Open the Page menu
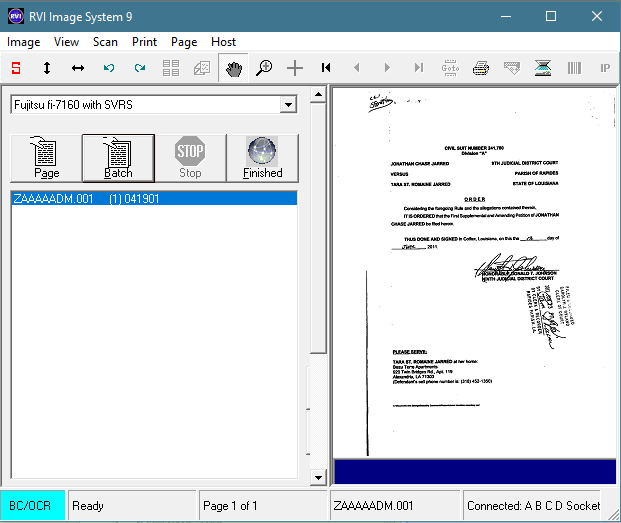The image size is (621, 523). coord(184,42)
